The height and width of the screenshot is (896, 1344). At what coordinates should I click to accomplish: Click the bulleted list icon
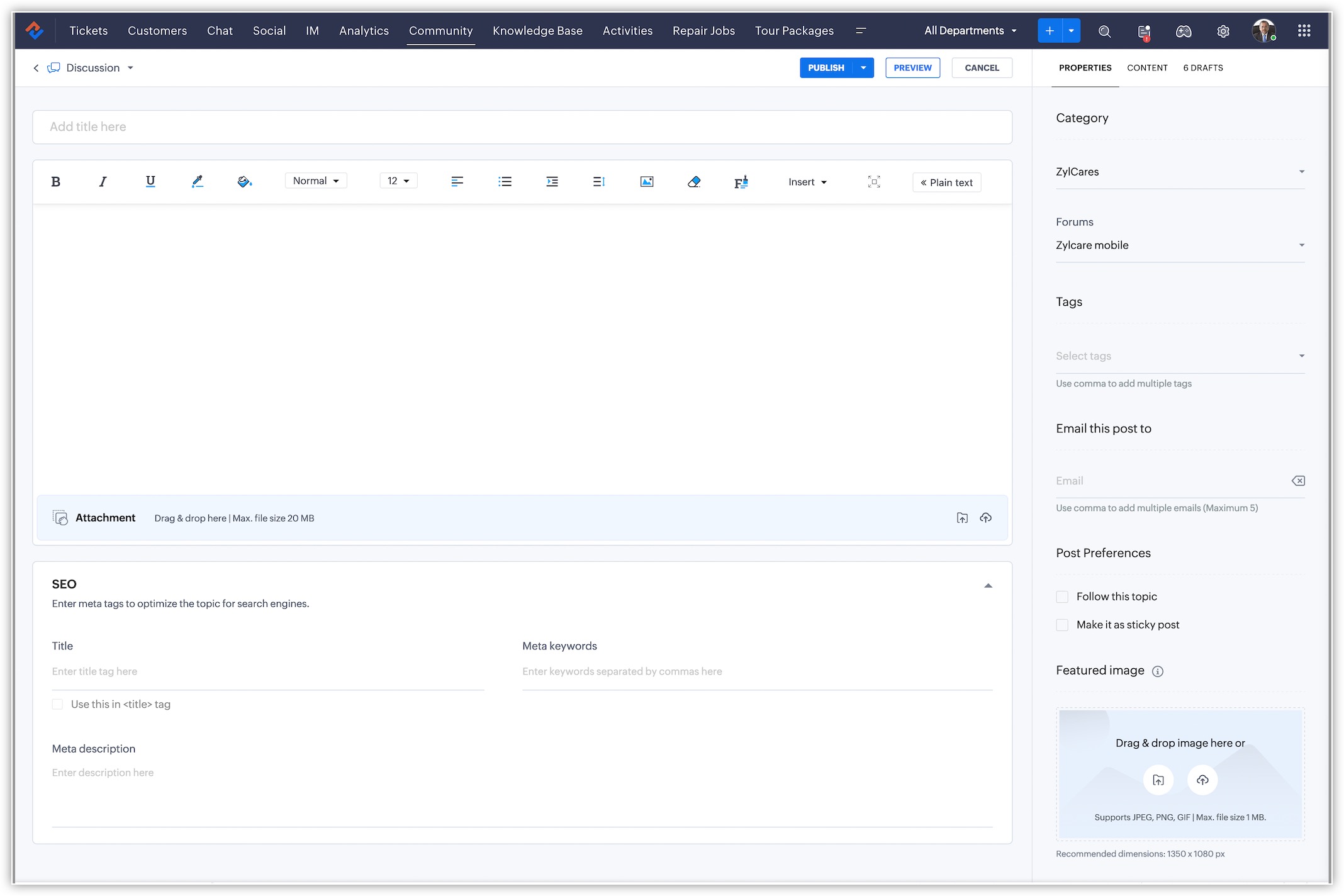click(505, 182)
